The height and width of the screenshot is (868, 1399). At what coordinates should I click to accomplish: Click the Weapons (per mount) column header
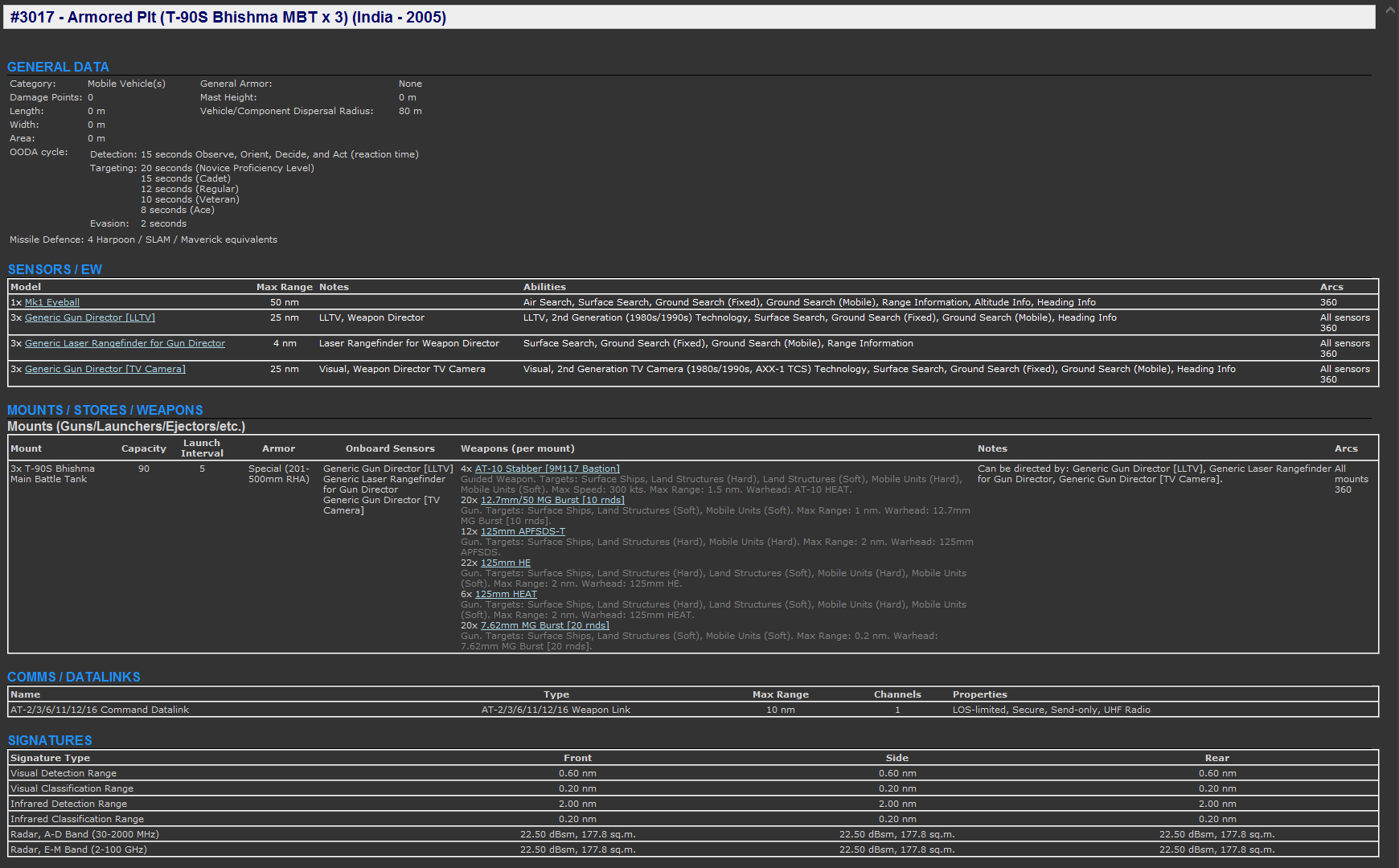pyautogui.click(x=518, y=448)
